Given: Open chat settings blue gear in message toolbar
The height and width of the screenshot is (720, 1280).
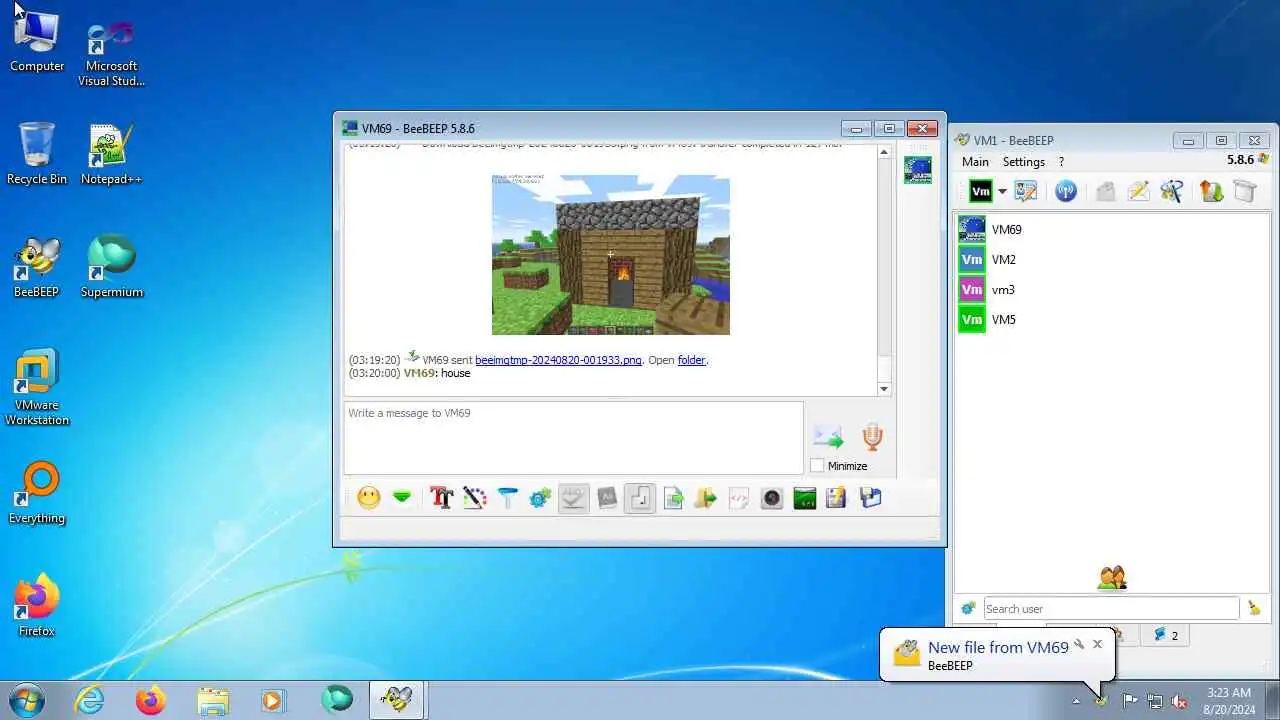Looking at the screenshot, I should pos(540,498).
